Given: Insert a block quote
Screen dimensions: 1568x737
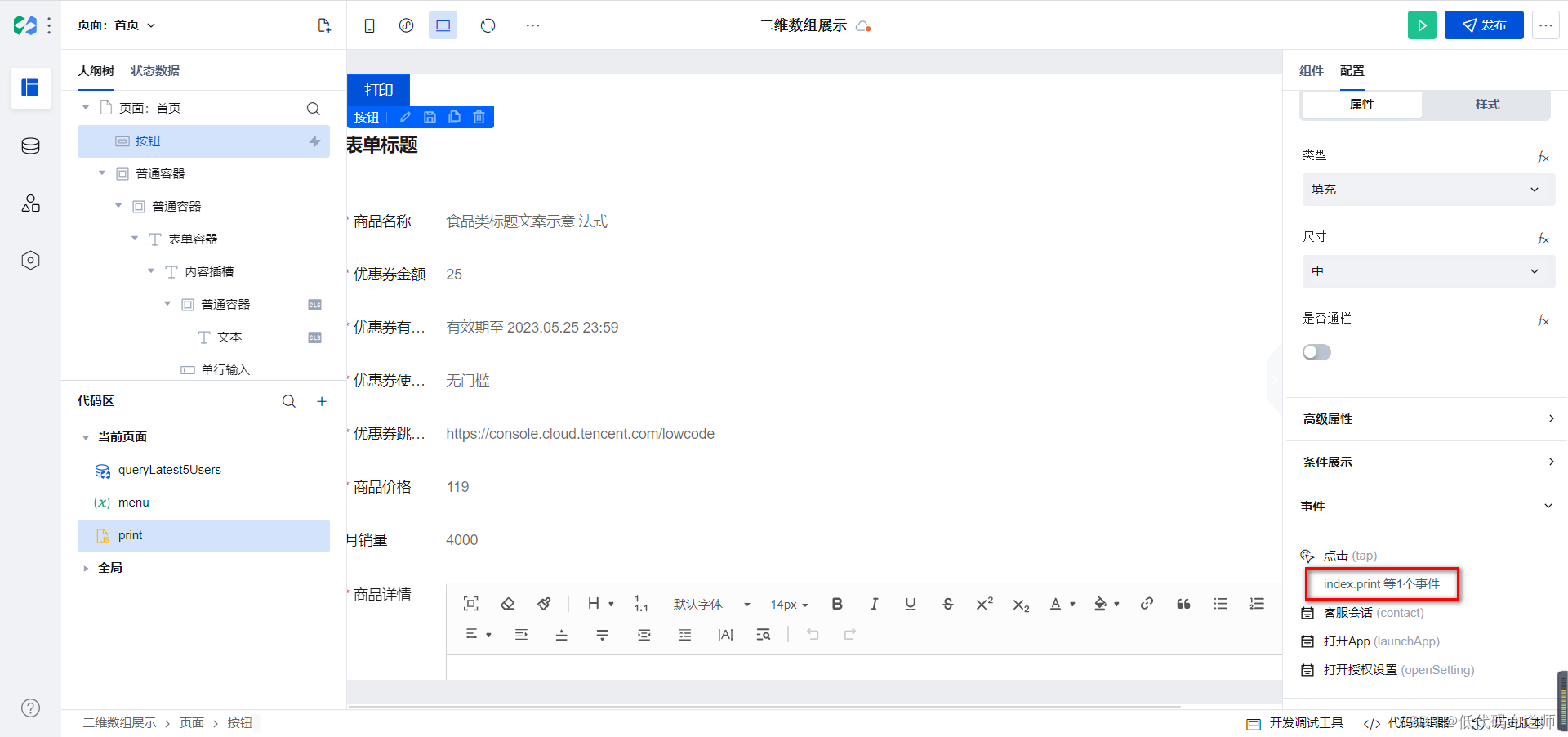Looking at the screenshot, I should pyautogui.click(x=1183, y=604).
